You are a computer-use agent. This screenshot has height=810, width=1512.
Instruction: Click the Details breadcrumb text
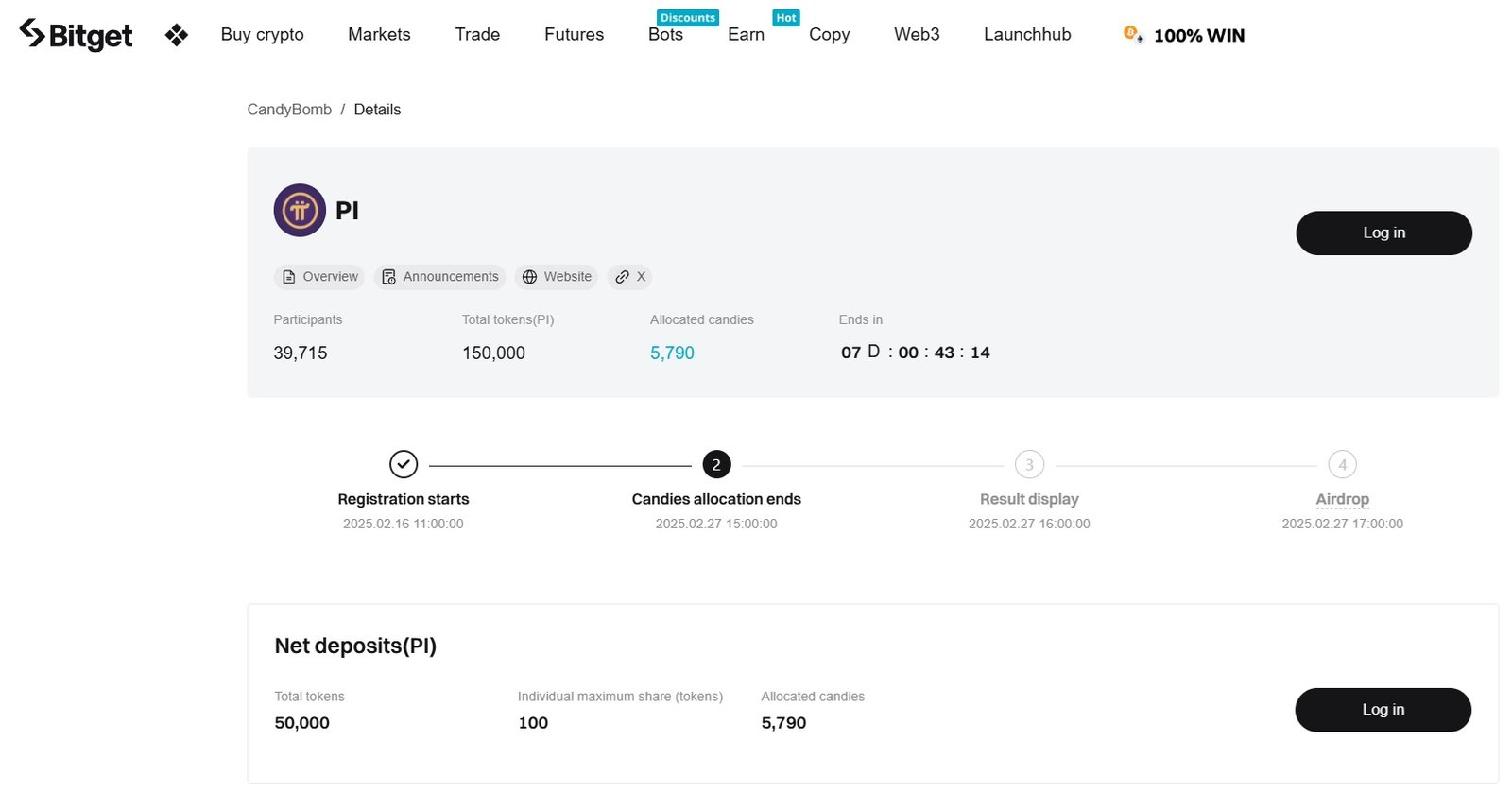(377, 110)
